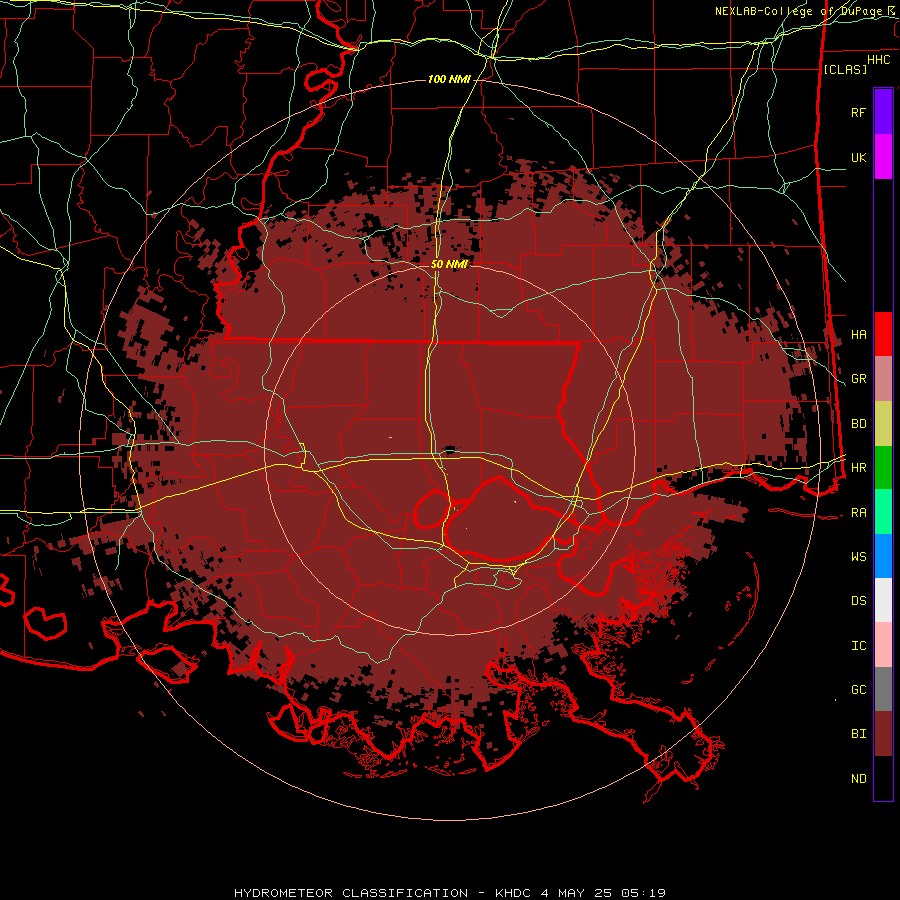Screen dimensions: 900x900
Task: Click the Hydrometeor Classification KHDC caption
Action: tap(449, 893)
